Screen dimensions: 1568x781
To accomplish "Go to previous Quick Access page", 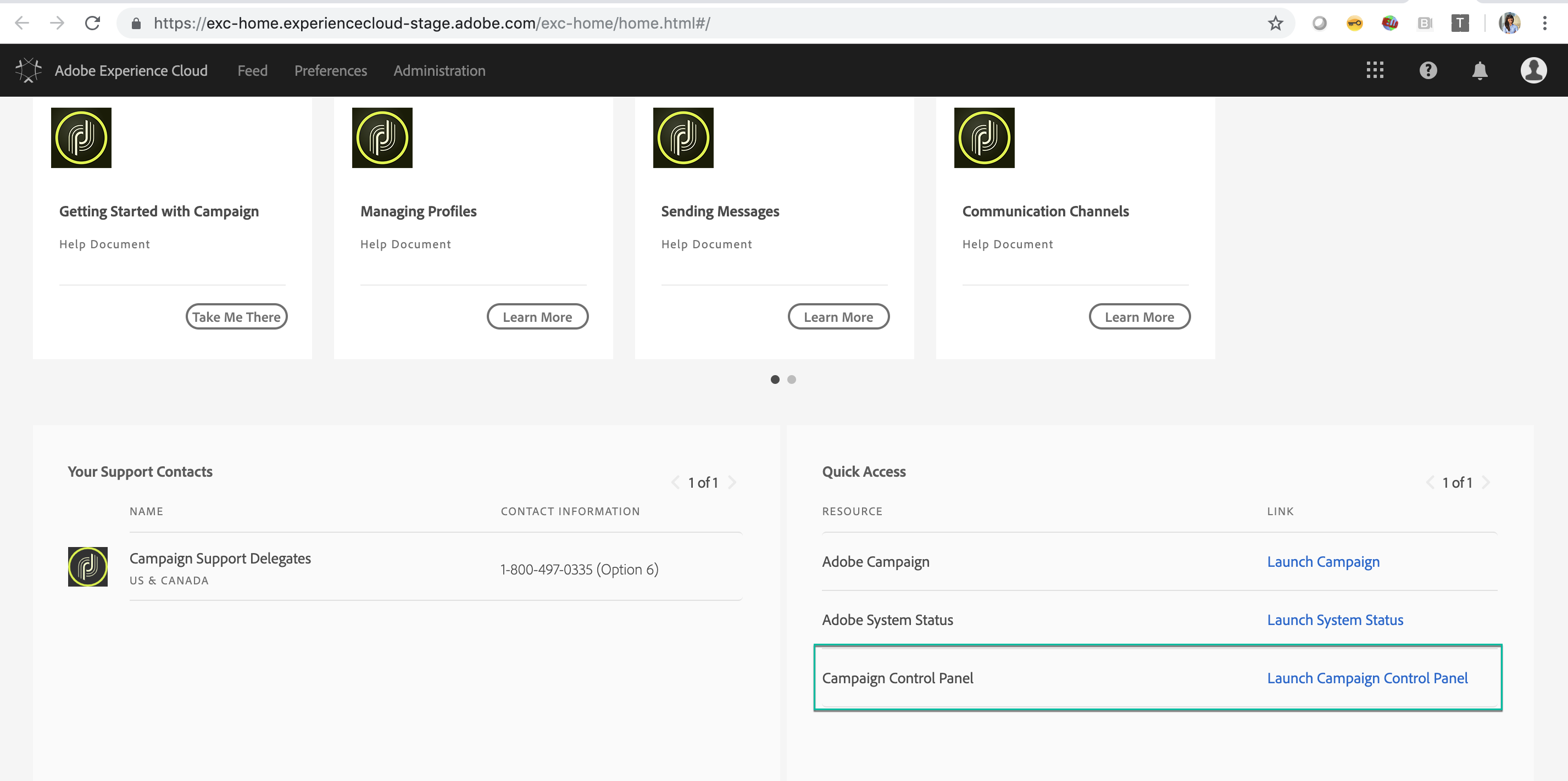I will [x=1430, y=482].
